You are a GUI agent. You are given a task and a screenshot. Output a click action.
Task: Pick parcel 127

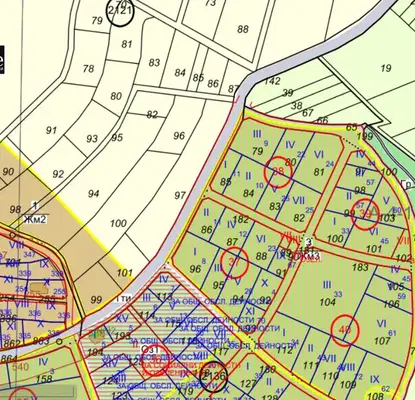[248, 383]
